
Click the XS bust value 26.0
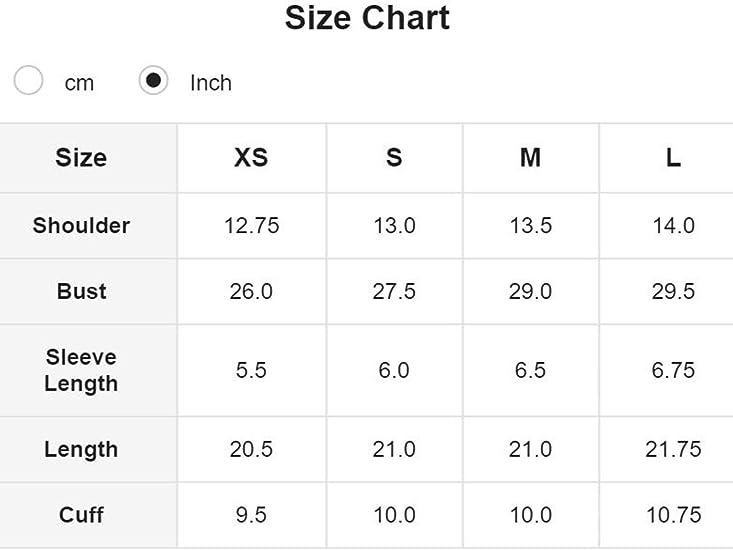click(x=251, y=292)
